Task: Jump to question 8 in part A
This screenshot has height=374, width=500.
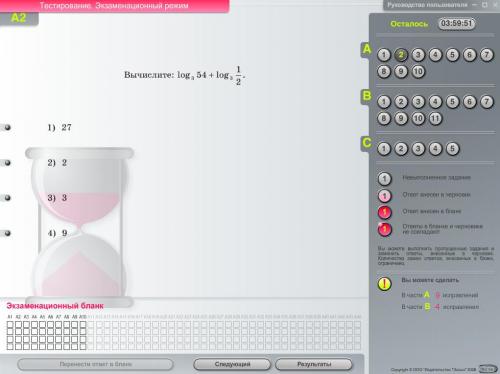Action: click(x=384, y=71)
